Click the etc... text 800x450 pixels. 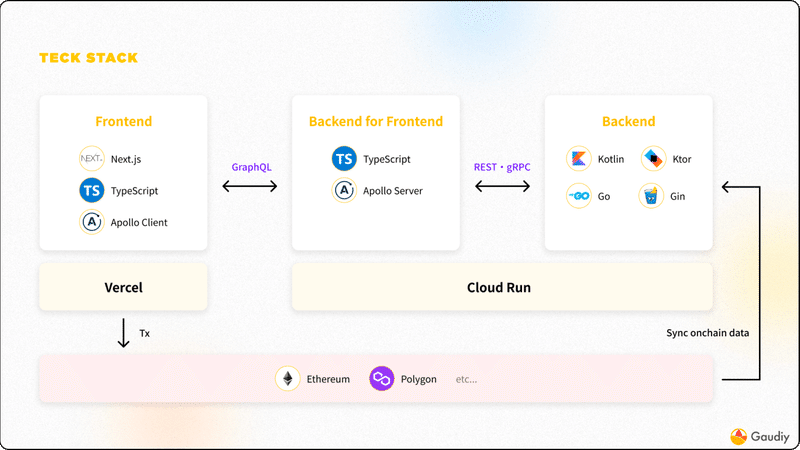[x=466, y=379]
